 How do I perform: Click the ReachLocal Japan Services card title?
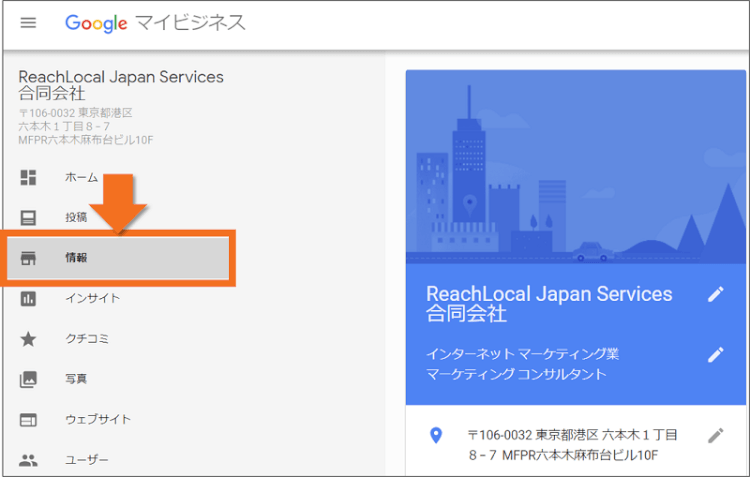[x=549, y=304]
